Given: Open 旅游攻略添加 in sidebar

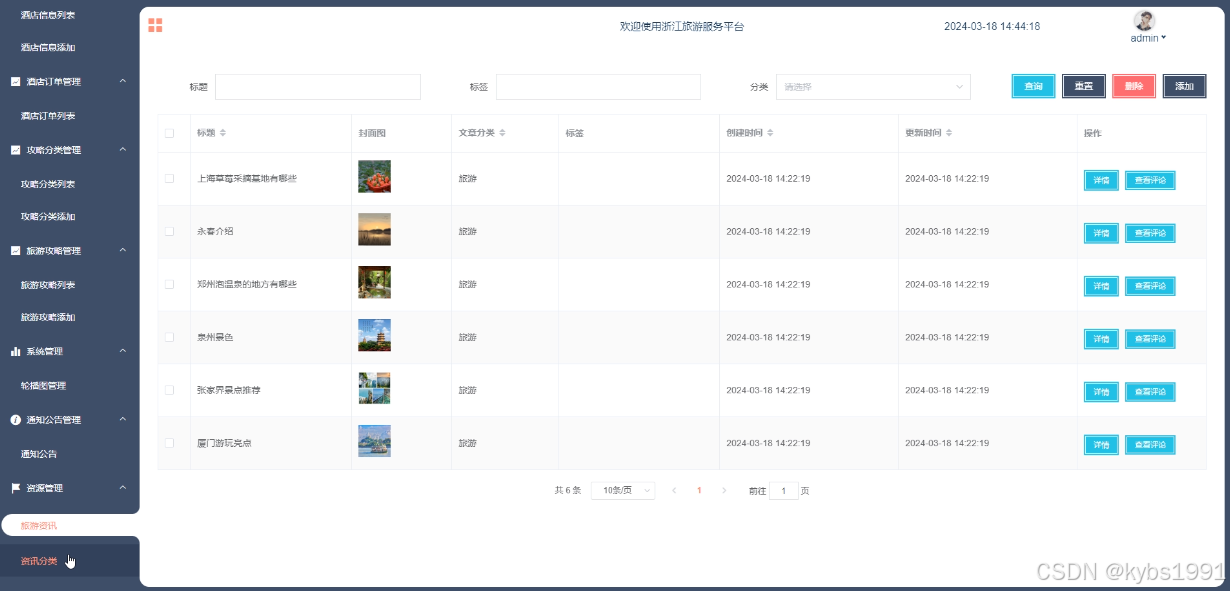Looking at the screenshot, I should click(48, 317).
